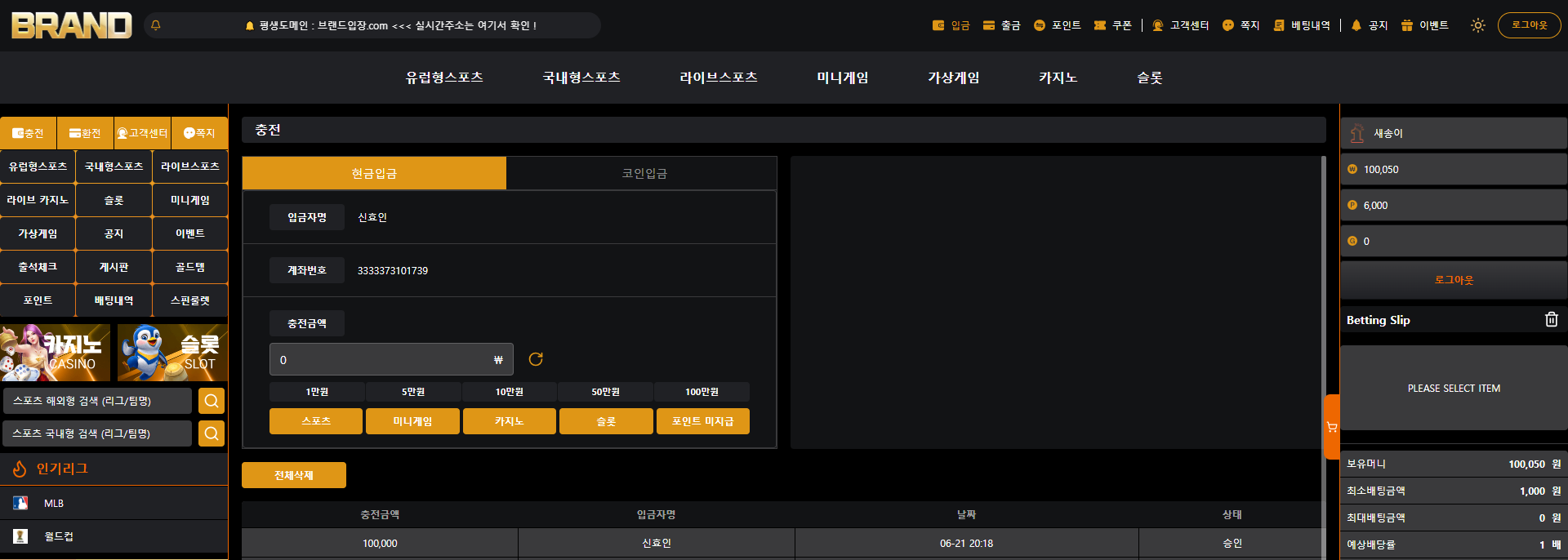Open 쪽지 messages in top bar

pyautogui.click(x=1241, y=25)
